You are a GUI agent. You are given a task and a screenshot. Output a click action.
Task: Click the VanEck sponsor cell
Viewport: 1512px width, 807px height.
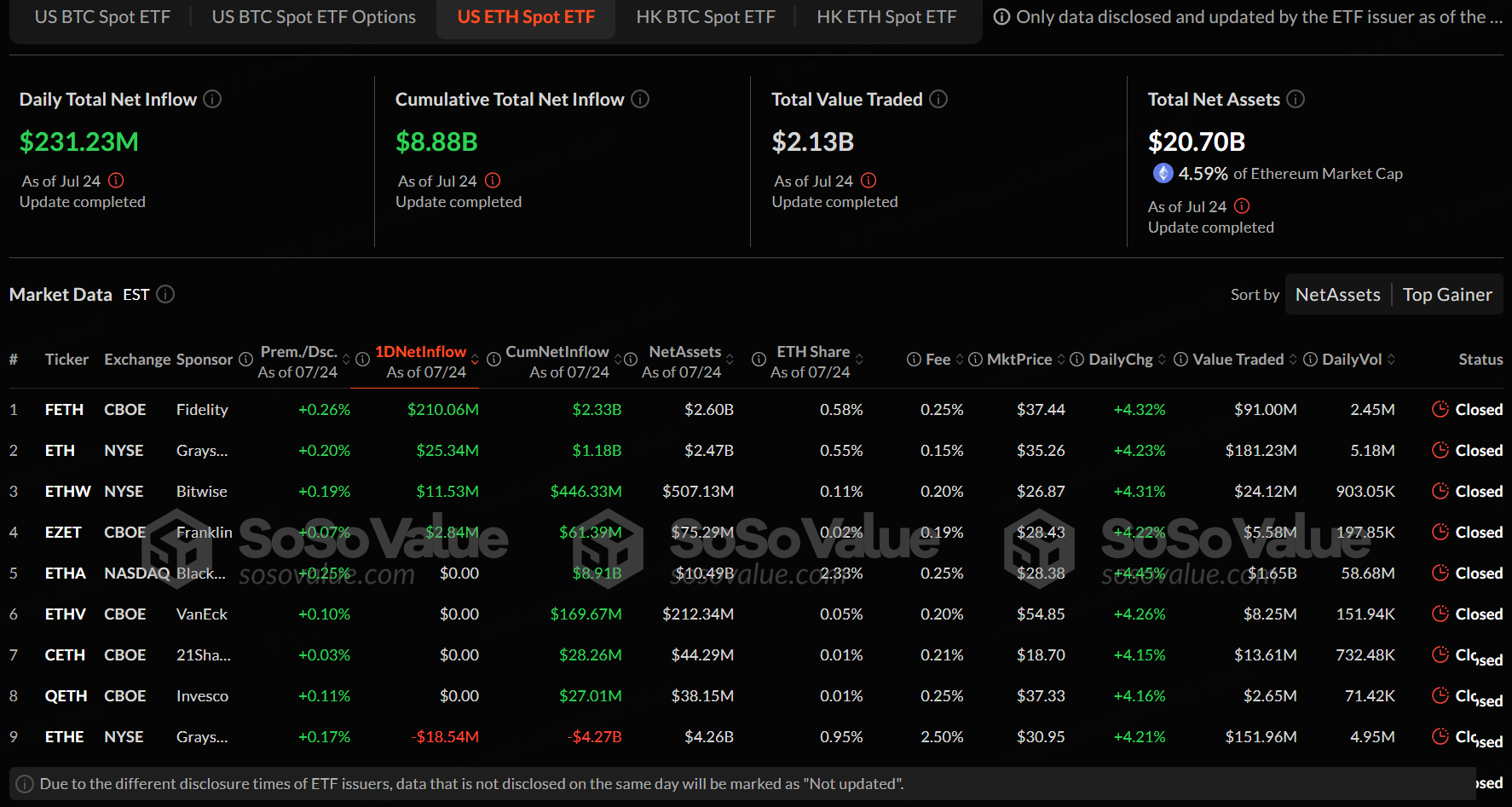[x=202, y=614]
